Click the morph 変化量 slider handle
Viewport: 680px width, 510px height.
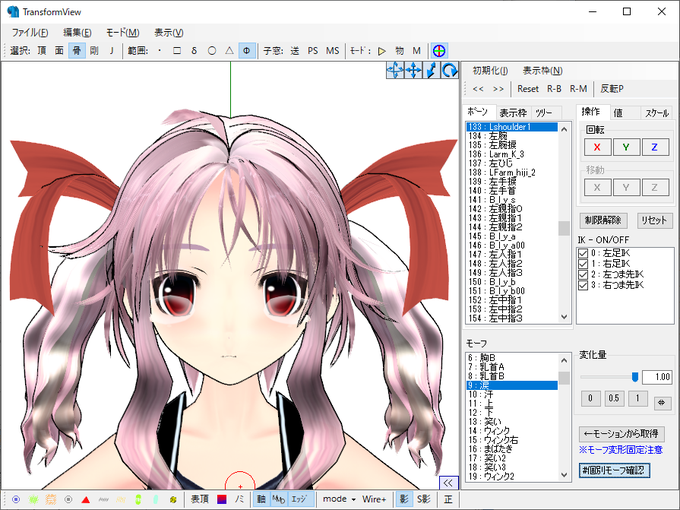click(635, 377)
